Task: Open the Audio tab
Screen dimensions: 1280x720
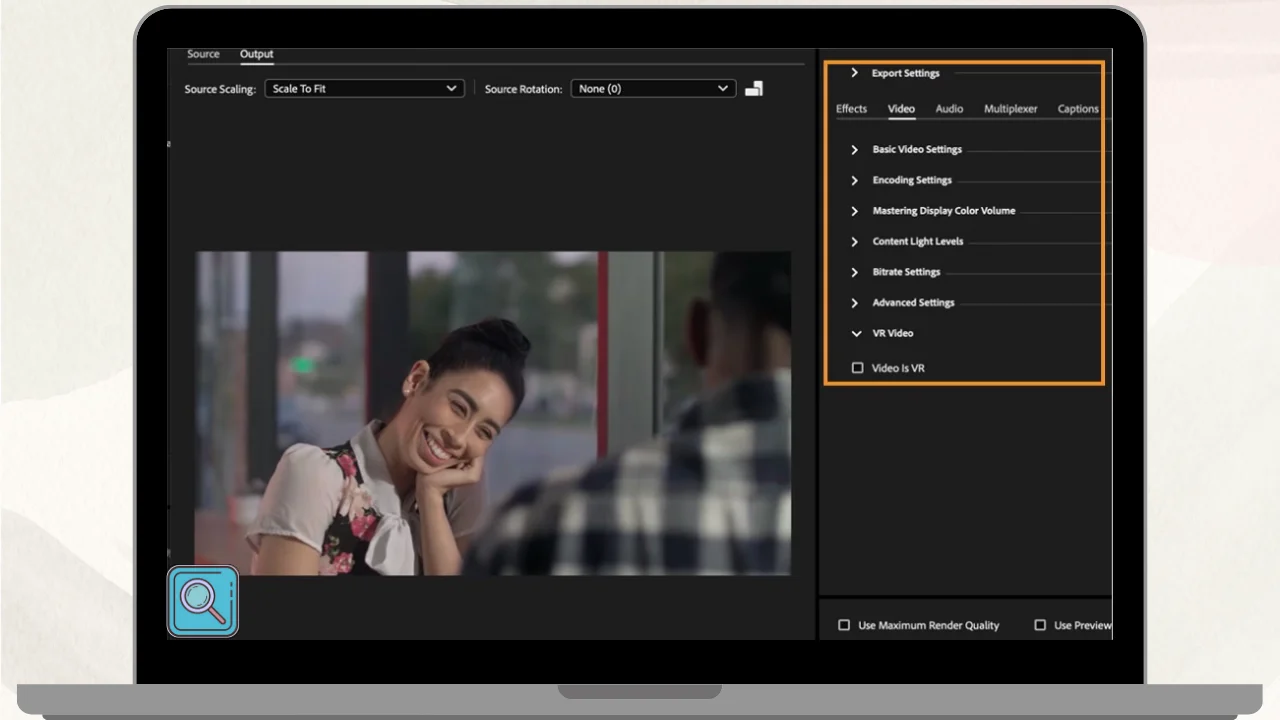Action: tap(949, 109)
